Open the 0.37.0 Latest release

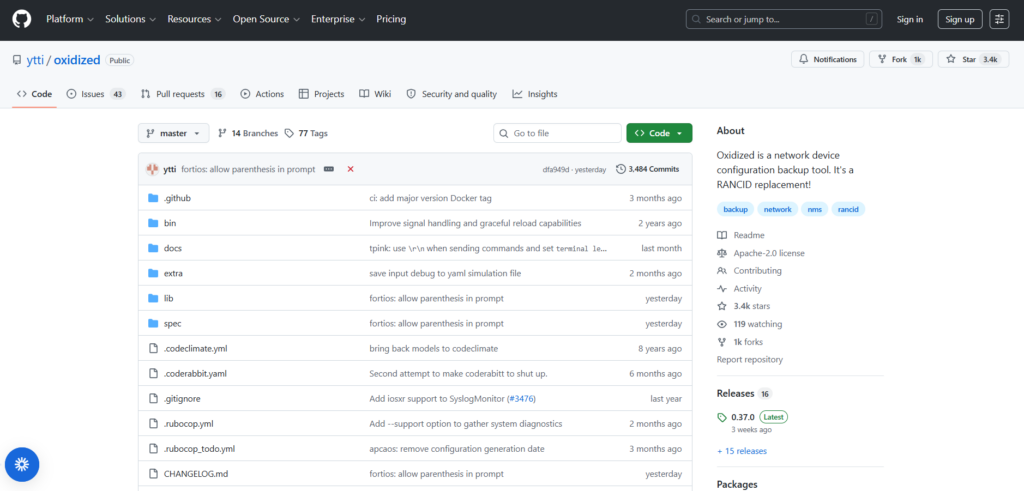coord(752,417)
